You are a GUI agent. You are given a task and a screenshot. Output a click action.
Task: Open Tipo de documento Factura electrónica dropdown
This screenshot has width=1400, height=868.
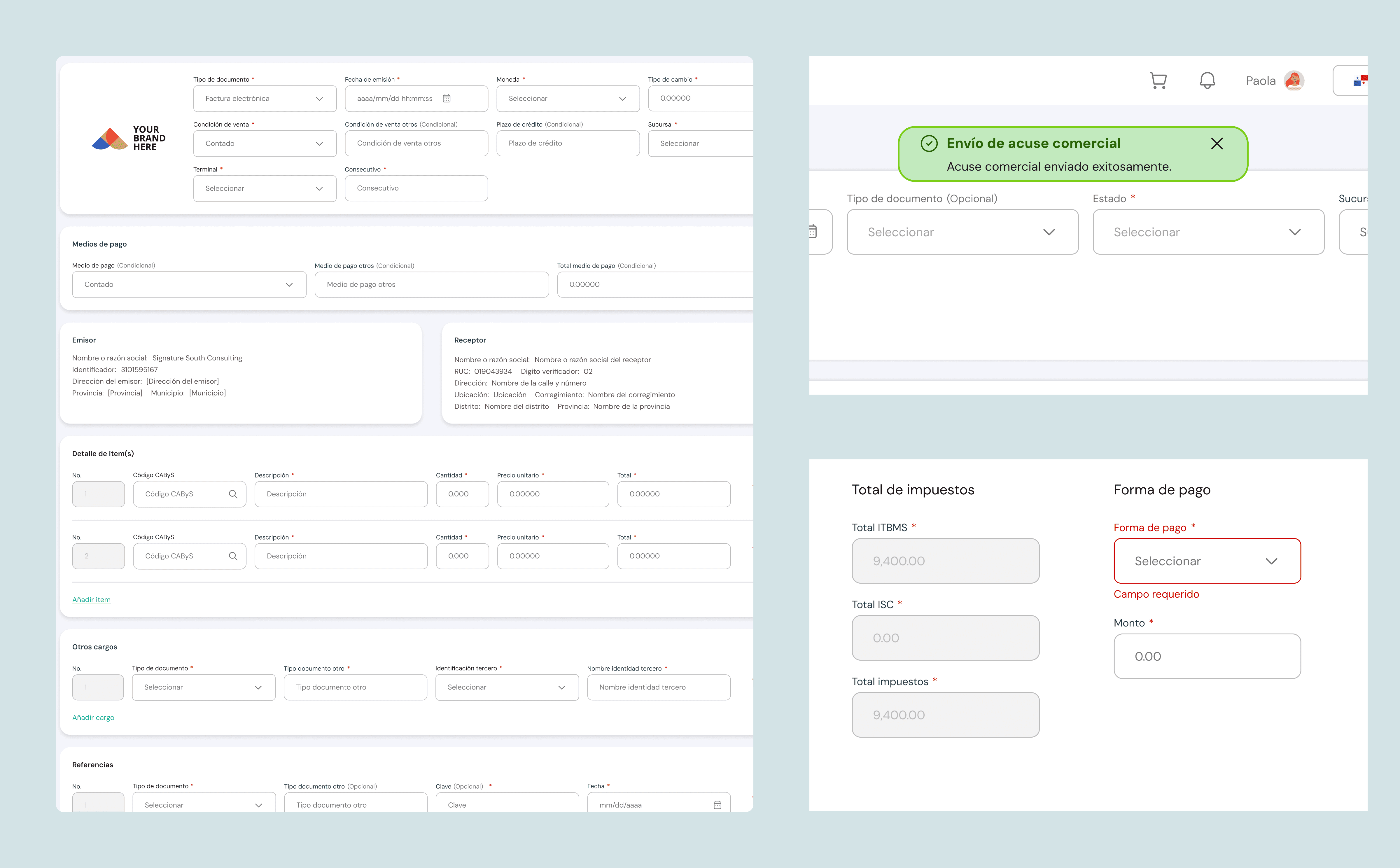coord(265,99)
